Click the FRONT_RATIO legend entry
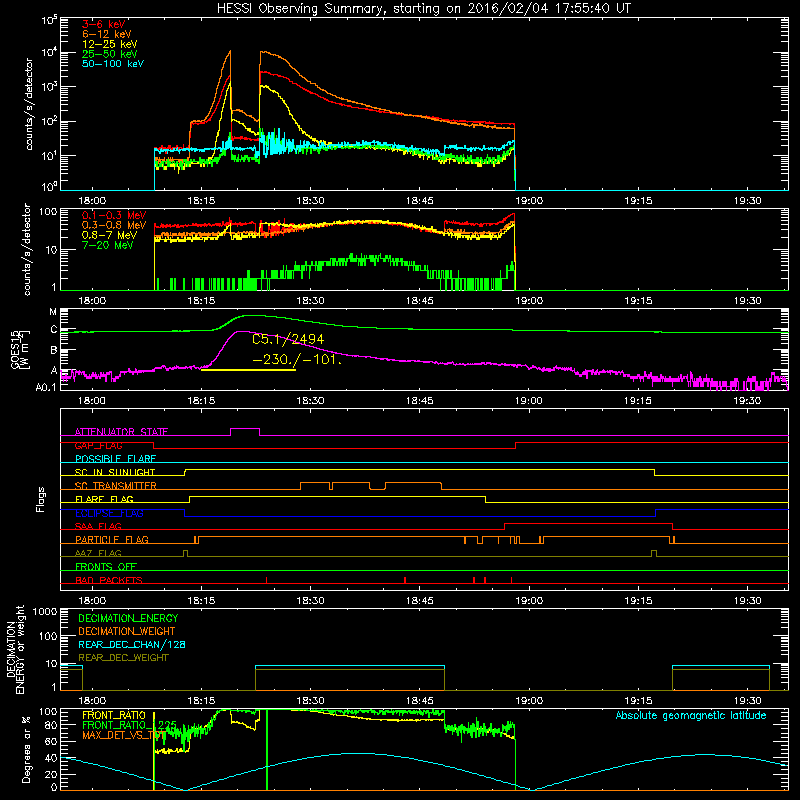Screen dimensions: 800x800 114,715
